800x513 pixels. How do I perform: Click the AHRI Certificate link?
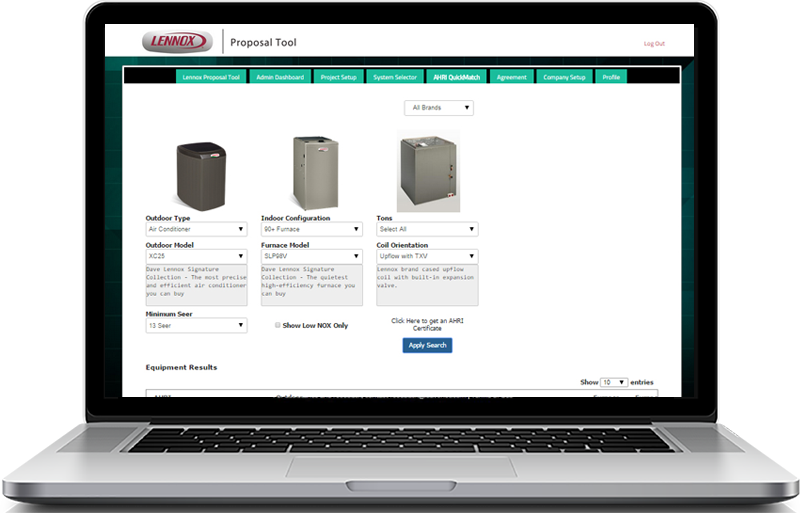tap(427, 324)
